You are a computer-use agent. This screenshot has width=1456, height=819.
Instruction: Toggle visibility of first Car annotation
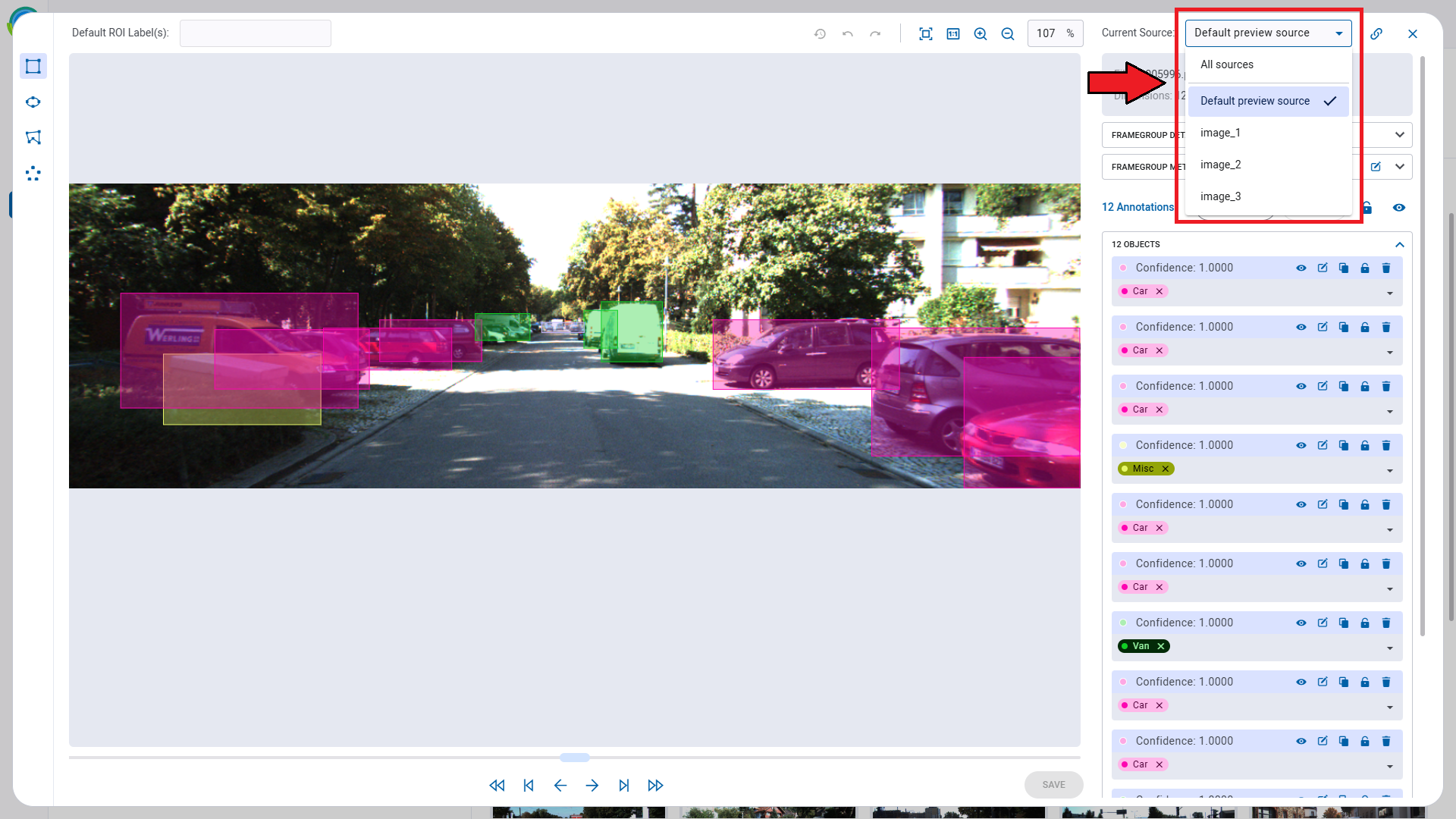click(1301, 267)
